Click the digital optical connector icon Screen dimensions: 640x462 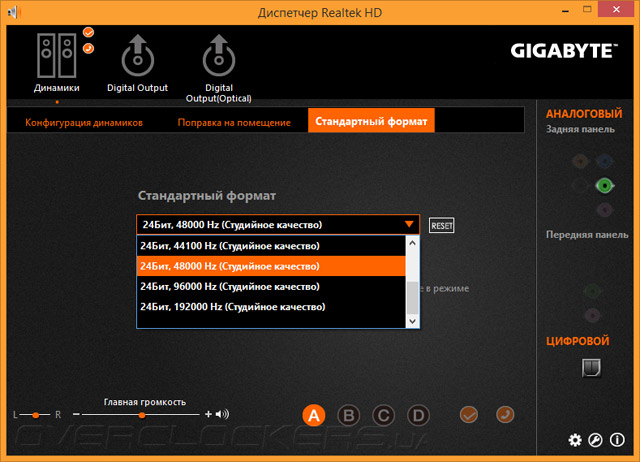[591, 368]
